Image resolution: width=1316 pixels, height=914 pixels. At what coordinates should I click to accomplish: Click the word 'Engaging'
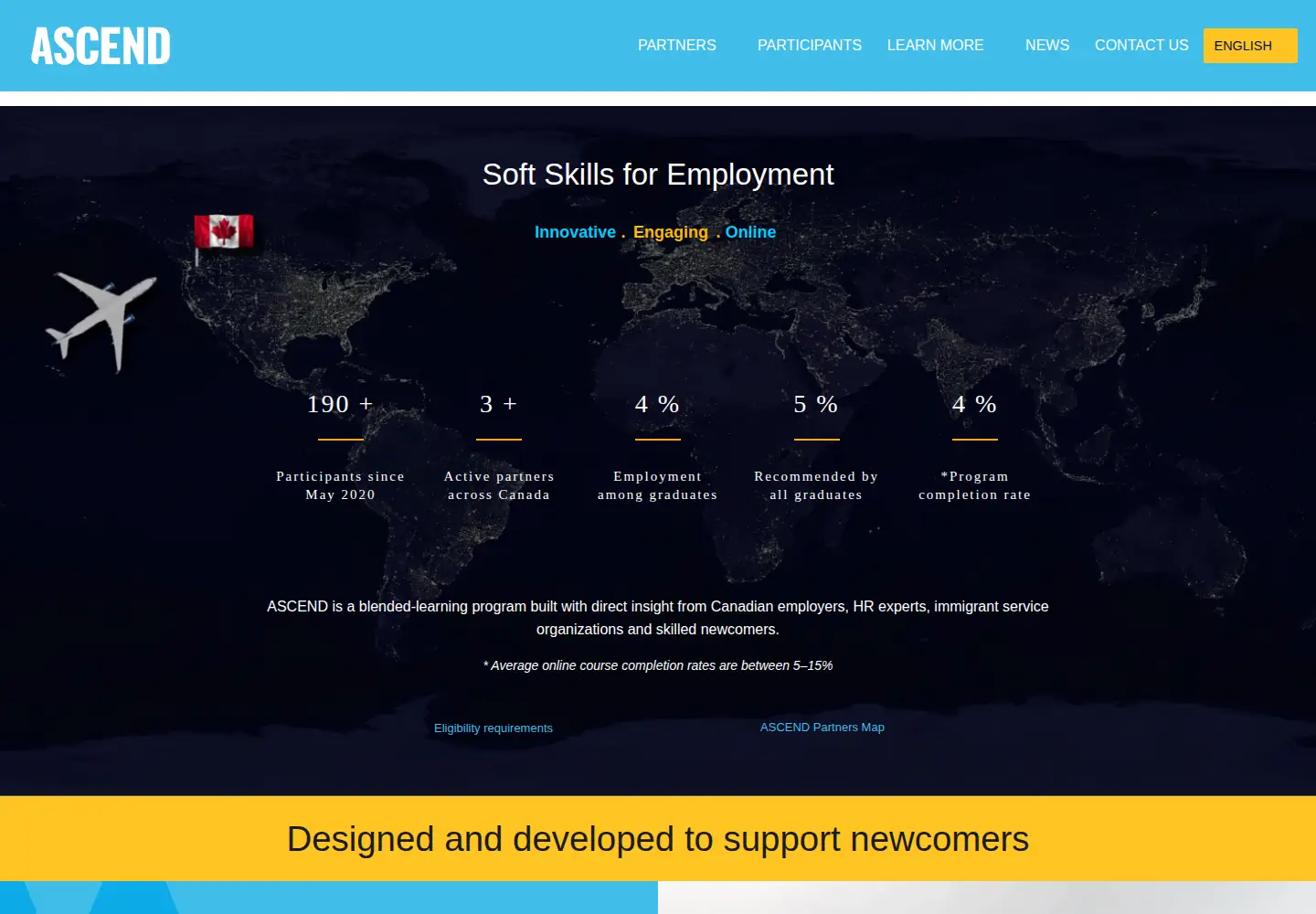click(x=671, y=232)
